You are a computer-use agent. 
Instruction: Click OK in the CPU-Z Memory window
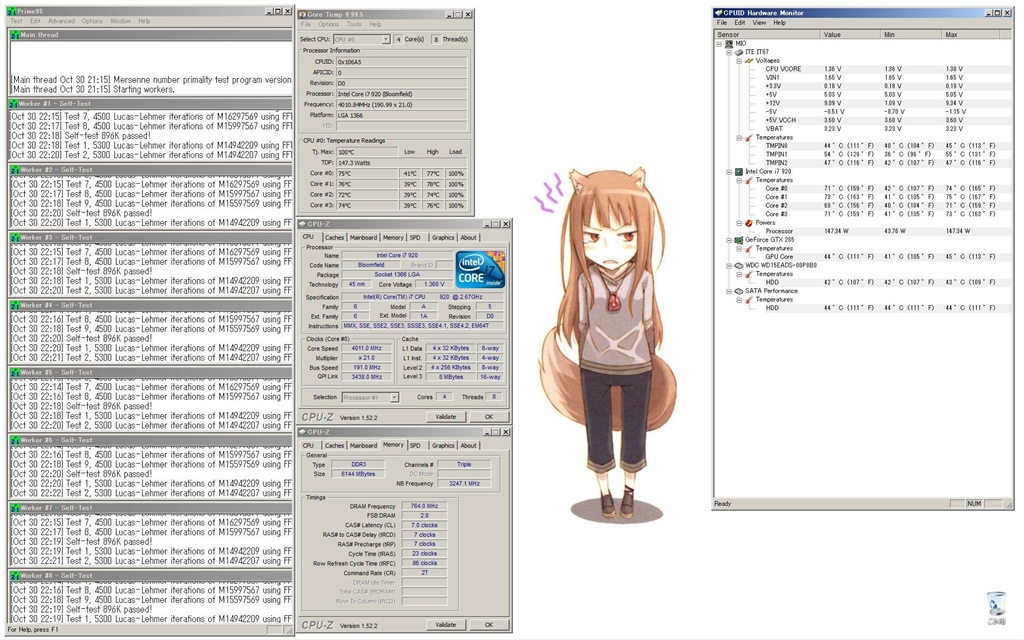[x=488, y=625]
